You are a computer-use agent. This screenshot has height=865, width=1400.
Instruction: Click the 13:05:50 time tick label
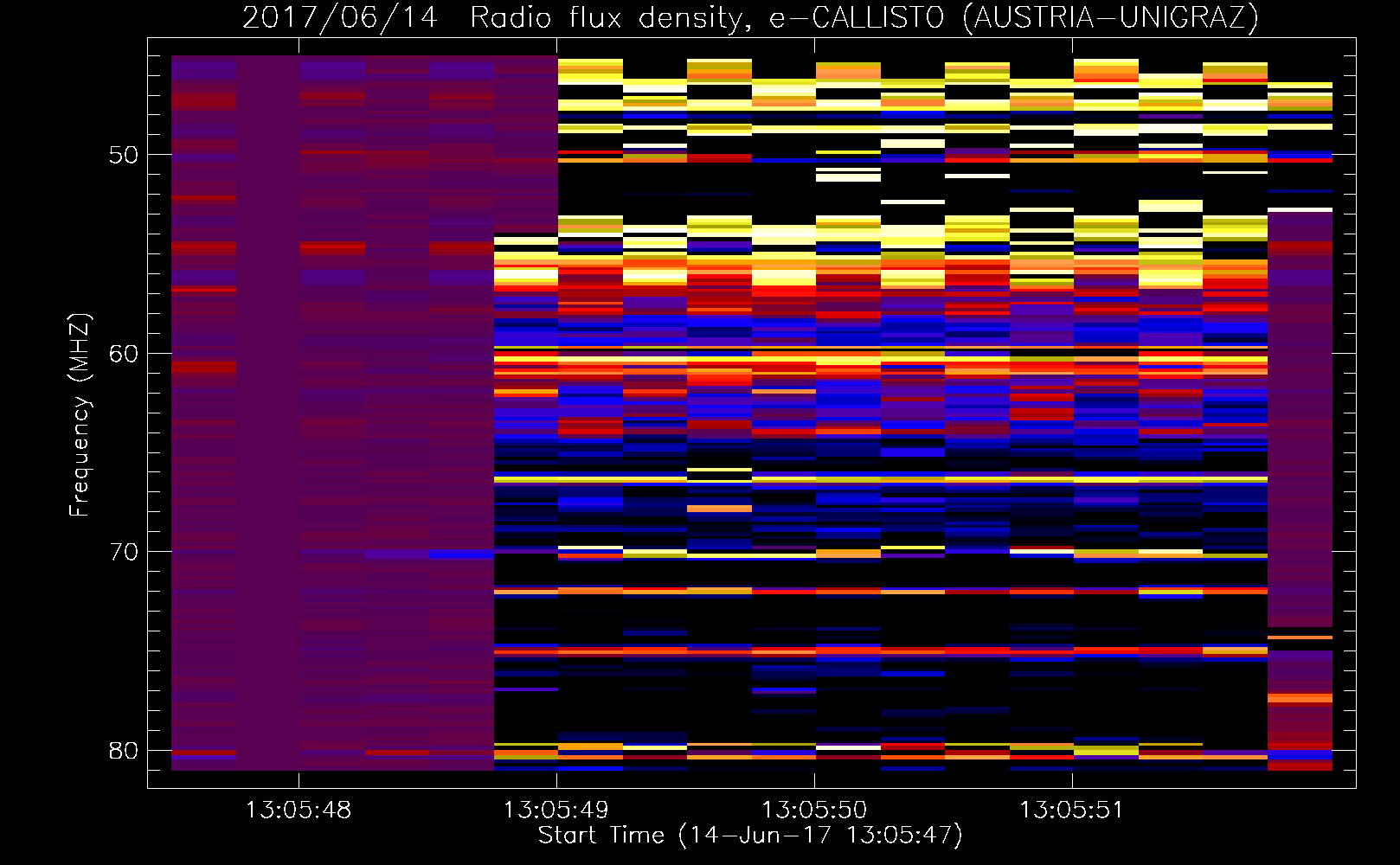click(x=814, y=811)
